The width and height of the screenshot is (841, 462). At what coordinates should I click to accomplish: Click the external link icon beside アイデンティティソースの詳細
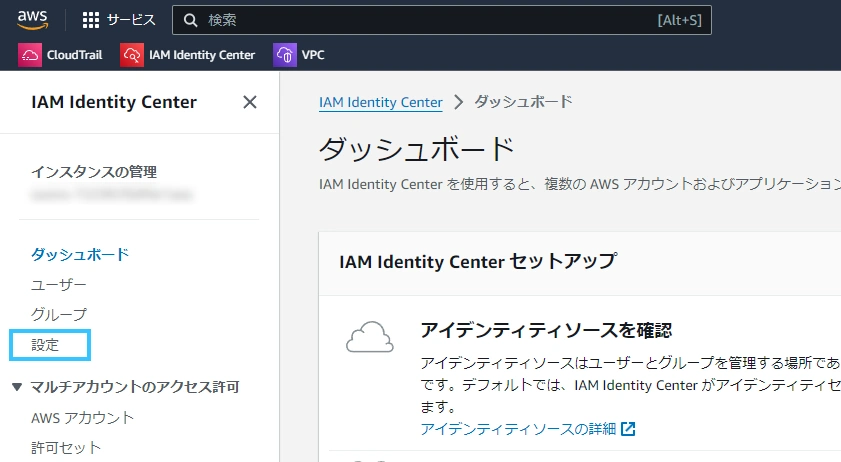628,429
